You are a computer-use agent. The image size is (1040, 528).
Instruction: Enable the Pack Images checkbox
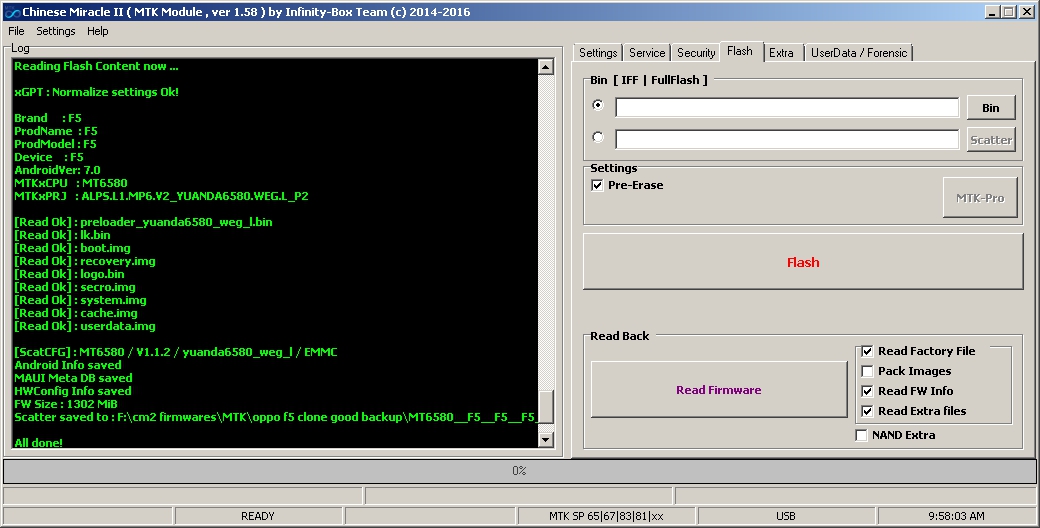(x=867, y=371)
